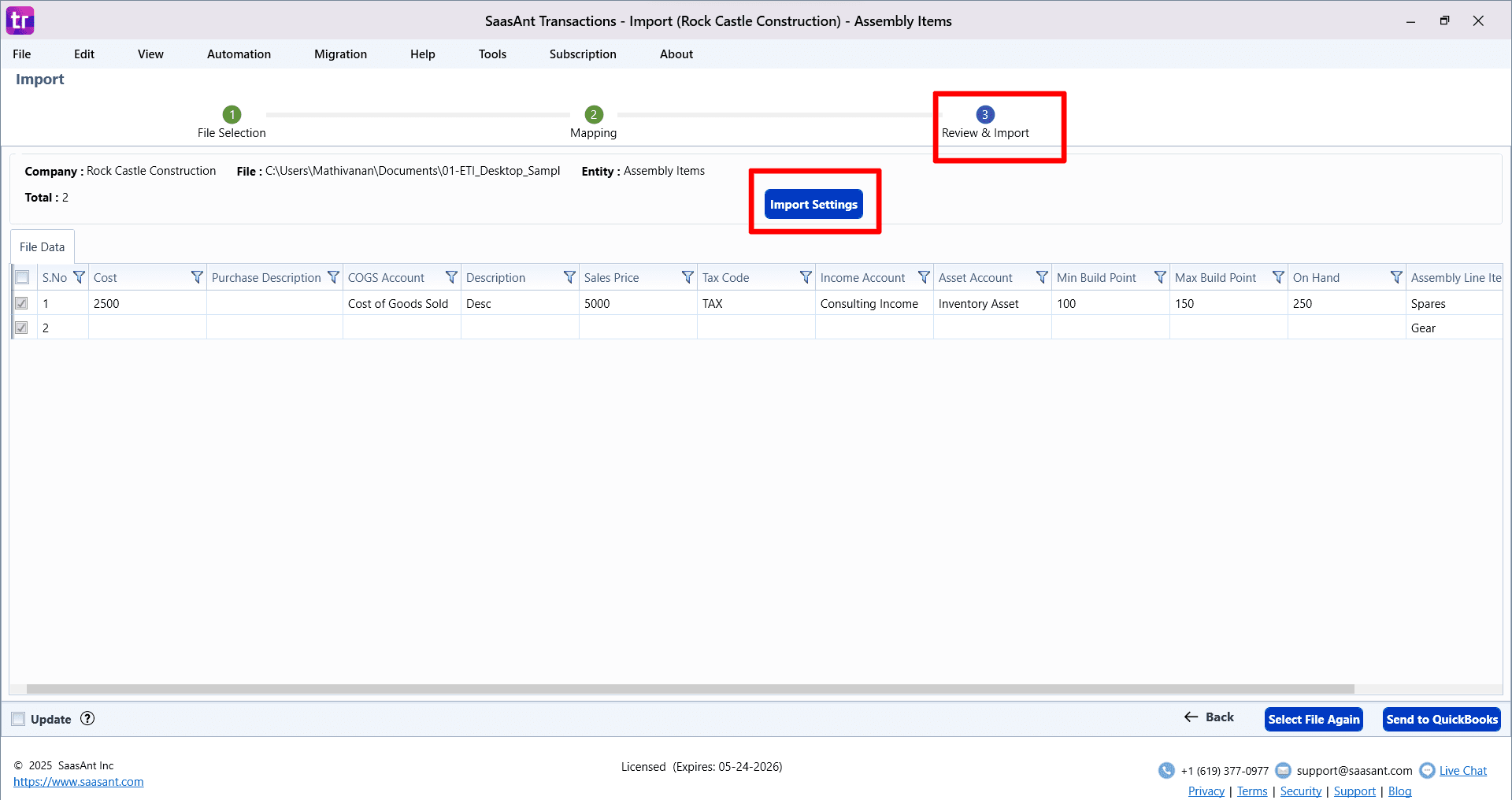1512x800 pixels.
Task: Click the Sales Price cell 5000
Action: [x=638, y=303]
